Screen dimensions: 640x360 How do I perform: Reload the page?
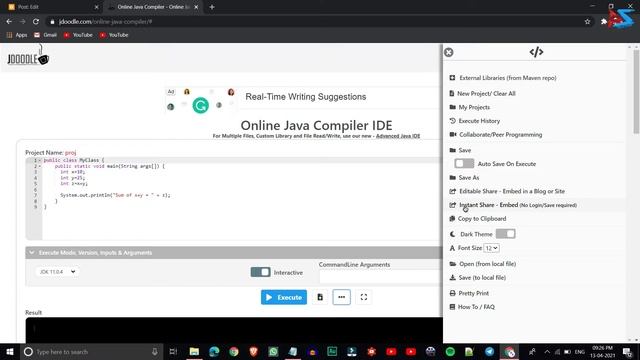(x=36, y=21)
